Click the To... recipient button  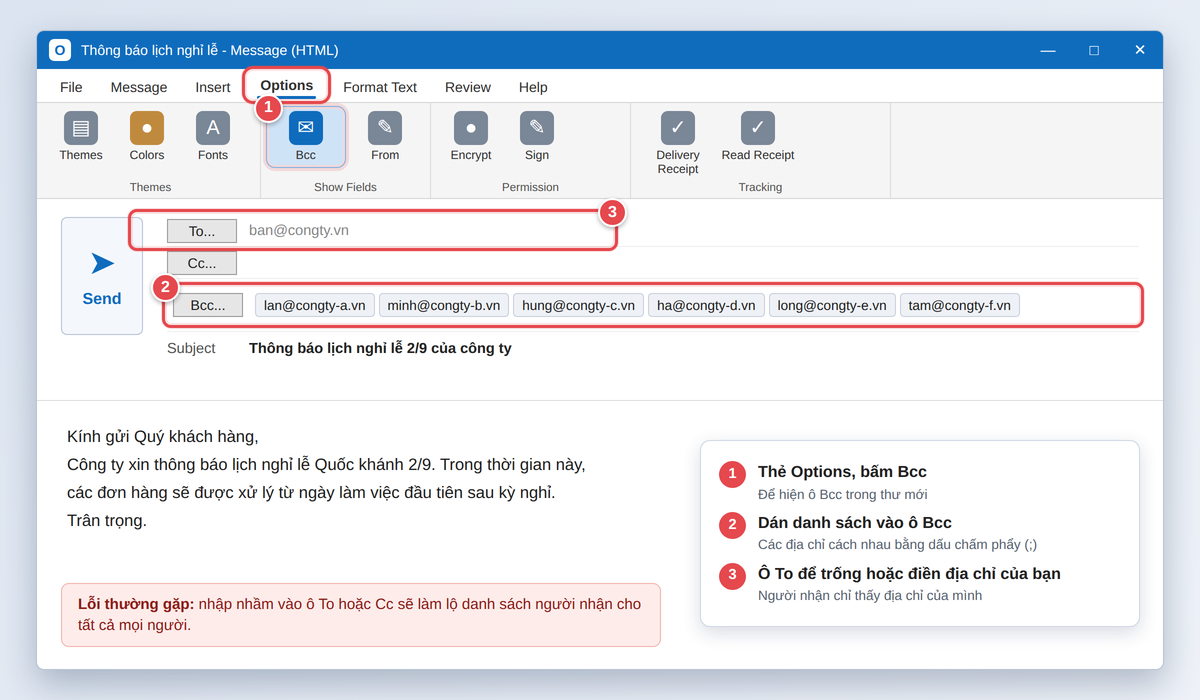click(202, 231)
